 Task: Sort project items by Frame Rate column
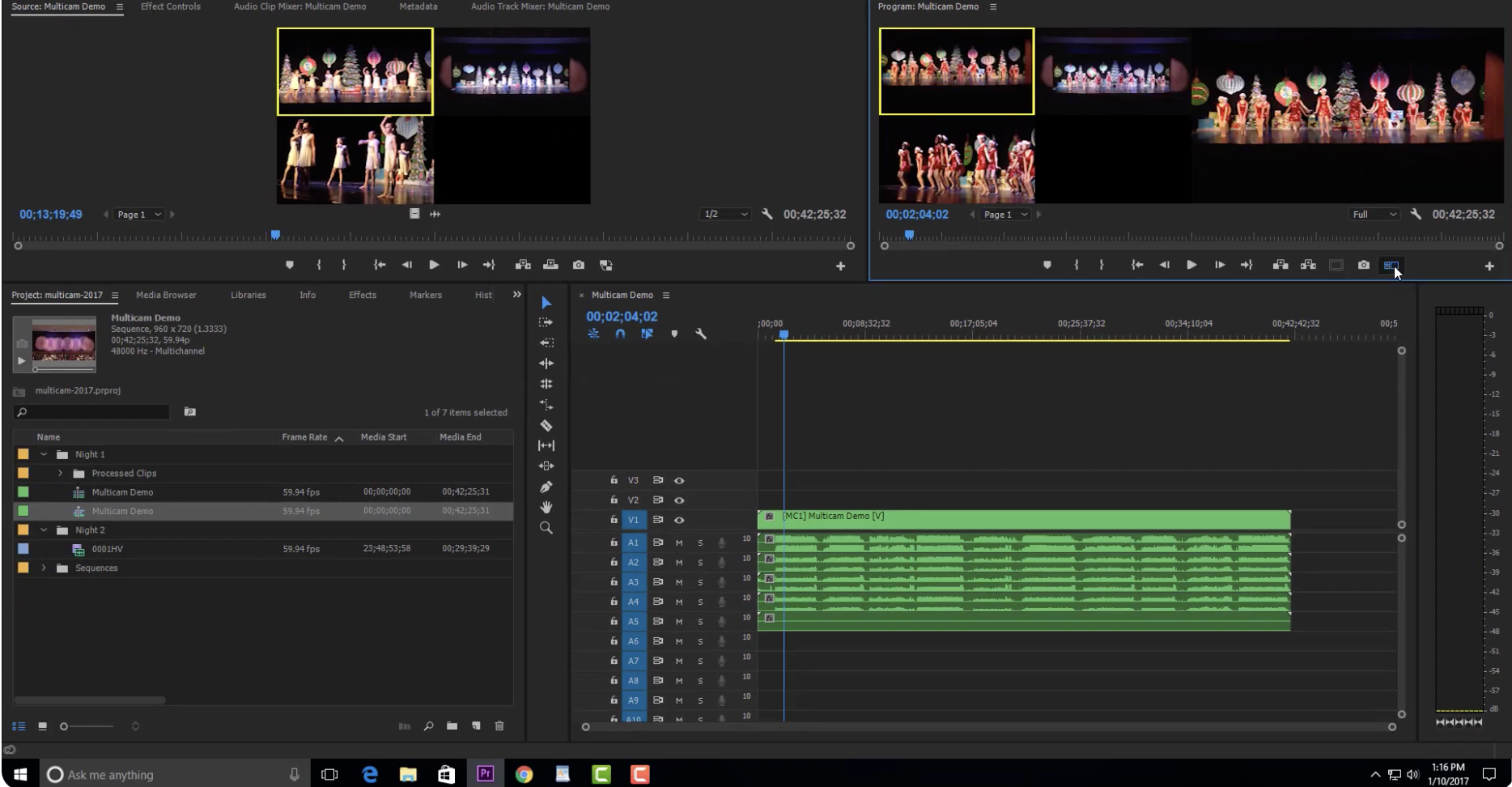(x=304, y=437)
